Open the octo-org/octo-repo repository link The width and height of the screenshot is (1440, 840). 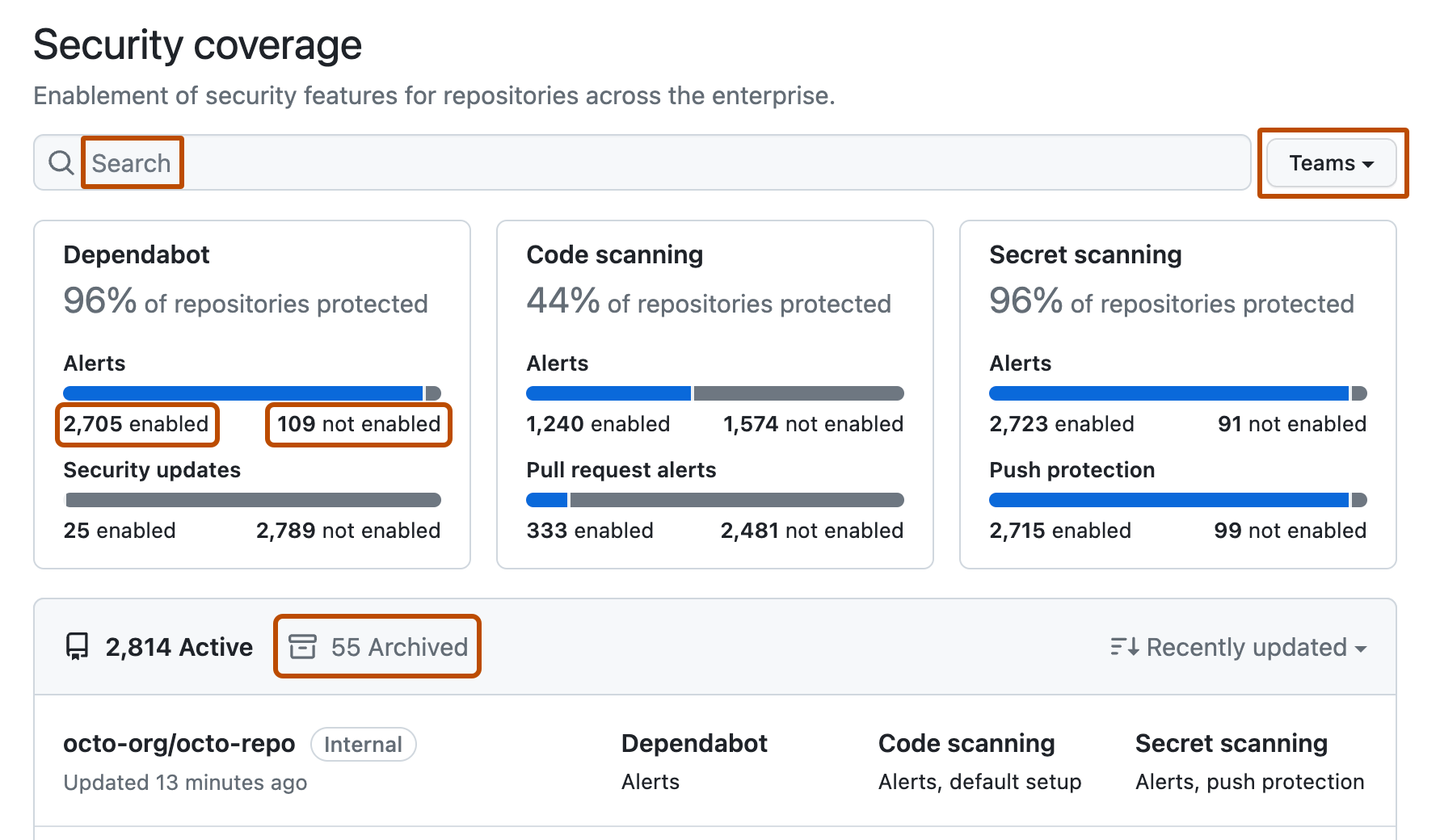pos(179,744)
